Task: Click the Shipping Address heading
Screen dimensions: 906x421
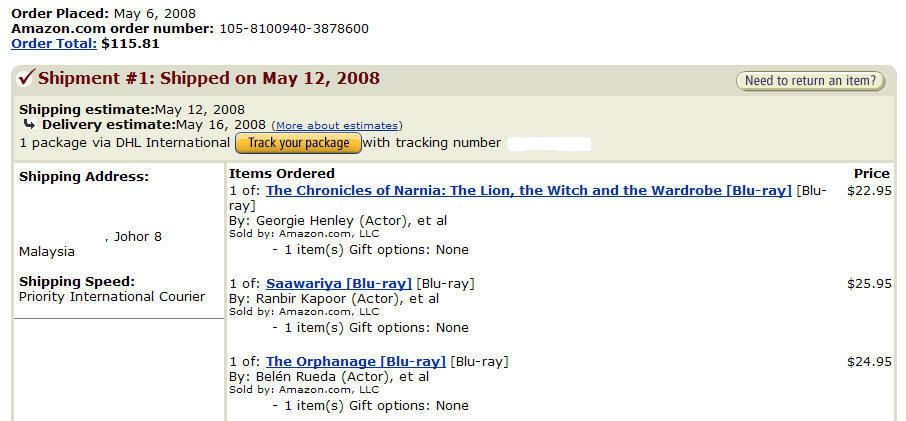Action: (83, 176)
